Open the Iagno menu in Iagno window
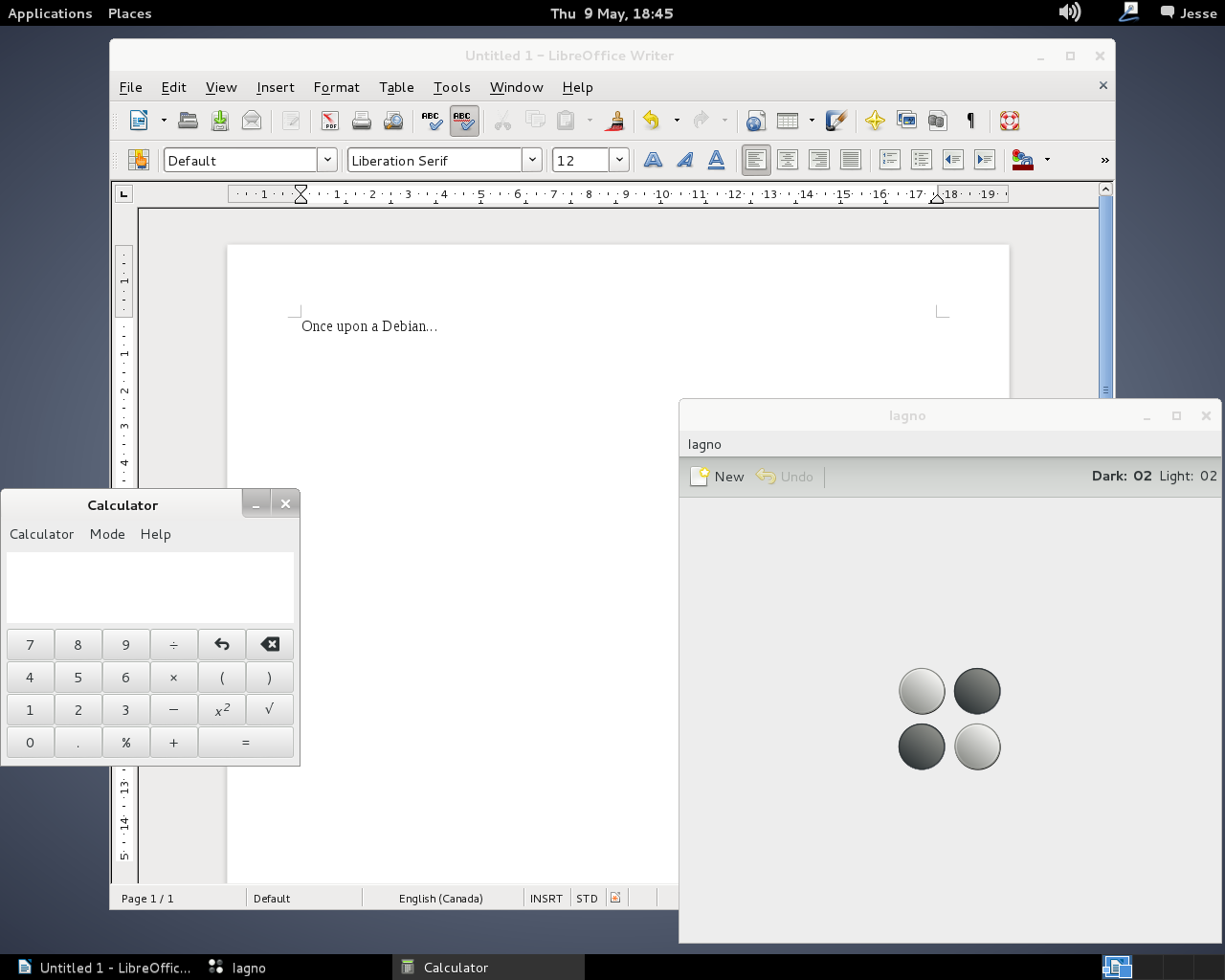The image size is (1225, 980). [704, 444]
